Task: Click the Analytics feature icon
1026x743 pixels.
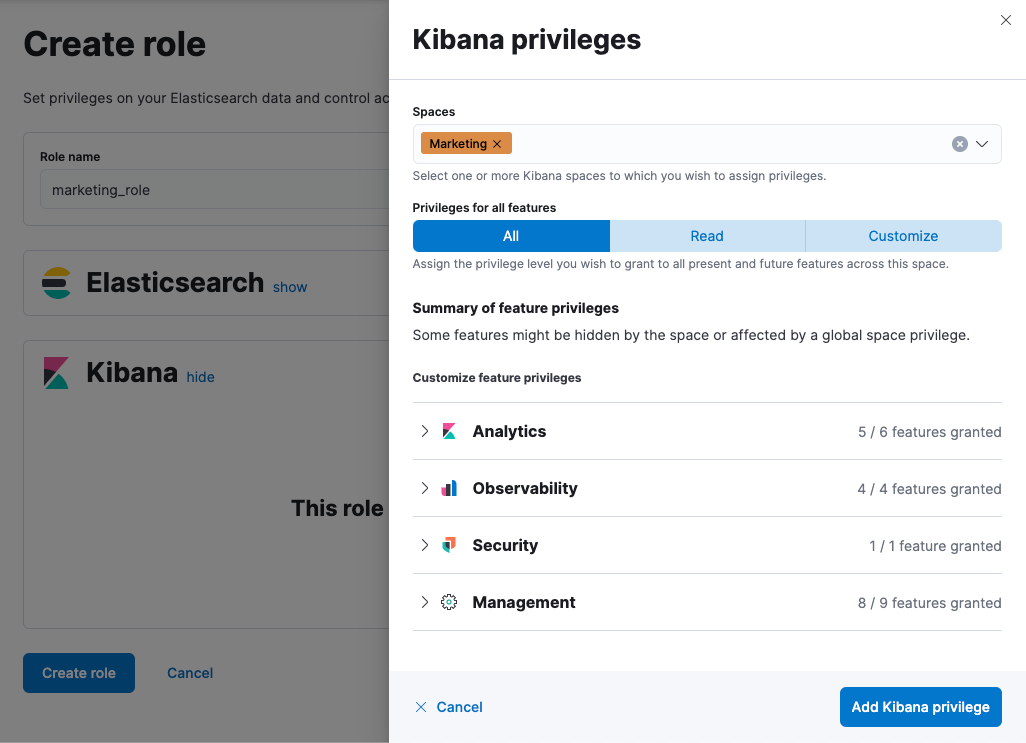Action: pyautogui.click(x=449, y=431)
